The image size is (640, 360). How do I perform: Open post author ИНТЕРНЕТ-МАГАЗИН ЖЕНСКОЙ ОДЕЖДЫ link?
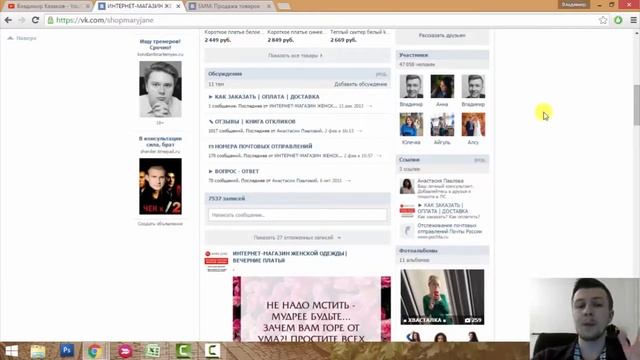coord(289,257)
